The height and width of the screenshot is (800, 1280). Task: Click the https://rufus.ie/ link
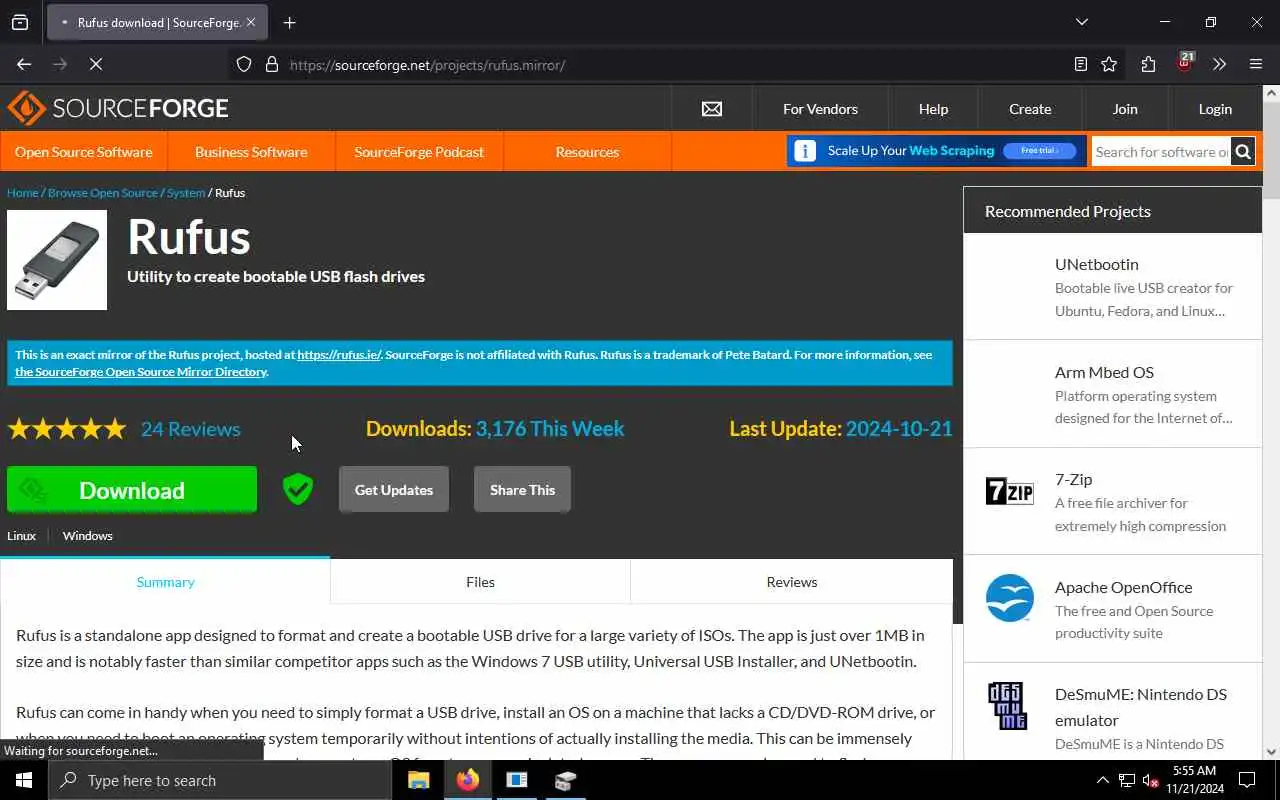point(339,354)
